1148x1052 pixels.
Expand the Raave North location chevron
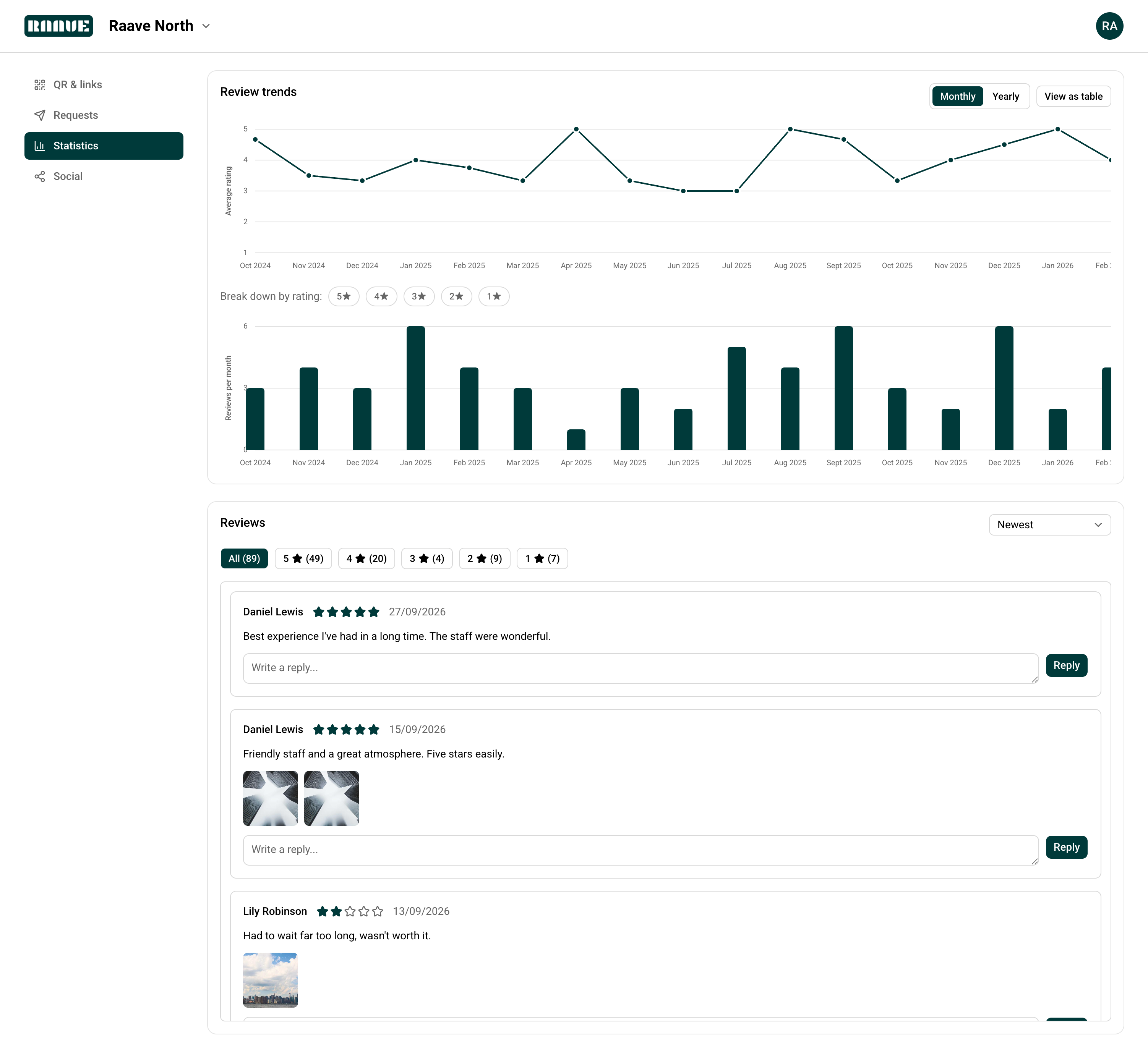click(x=206, y=26)
